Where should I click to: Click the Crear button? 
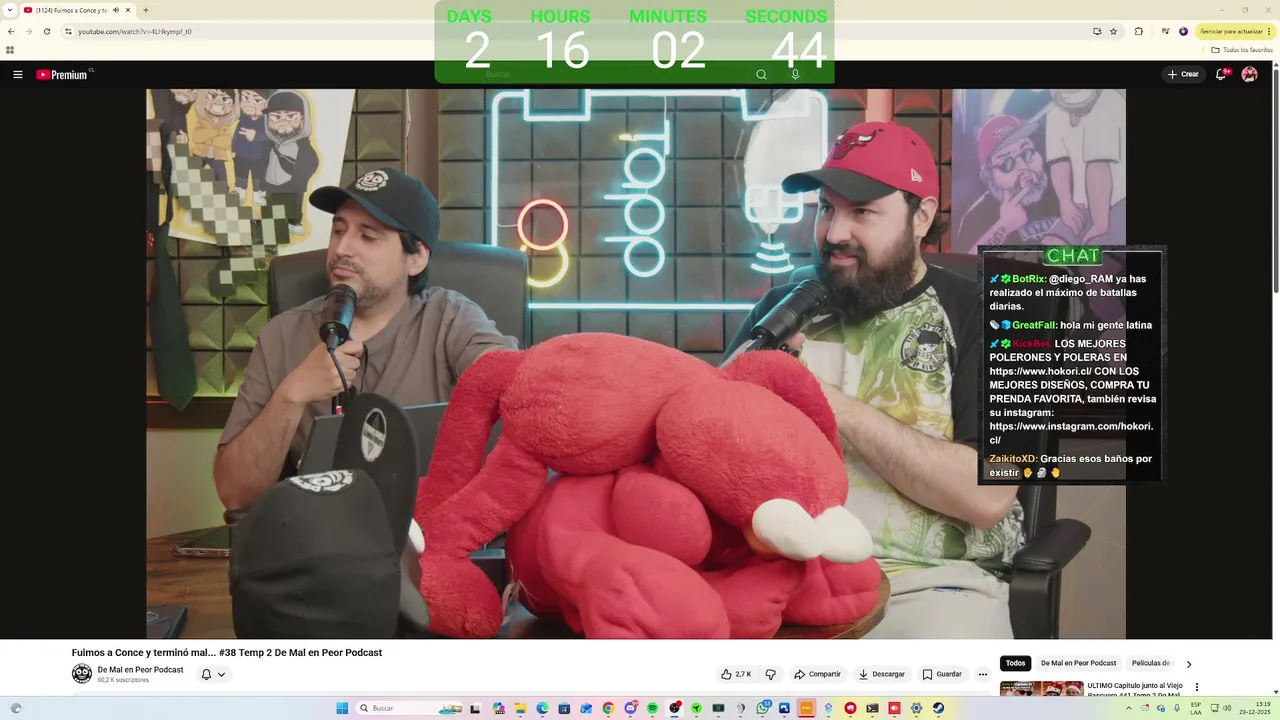pyautogui.click(x=1183, y=74)
